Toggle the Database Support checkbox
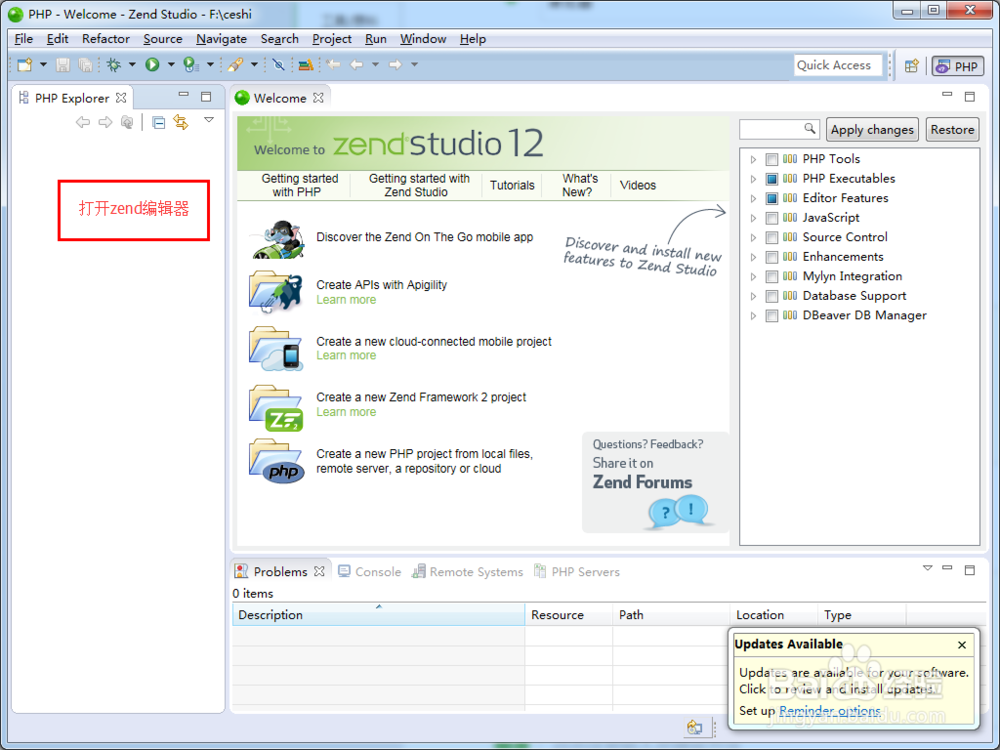 pos(772,296)
